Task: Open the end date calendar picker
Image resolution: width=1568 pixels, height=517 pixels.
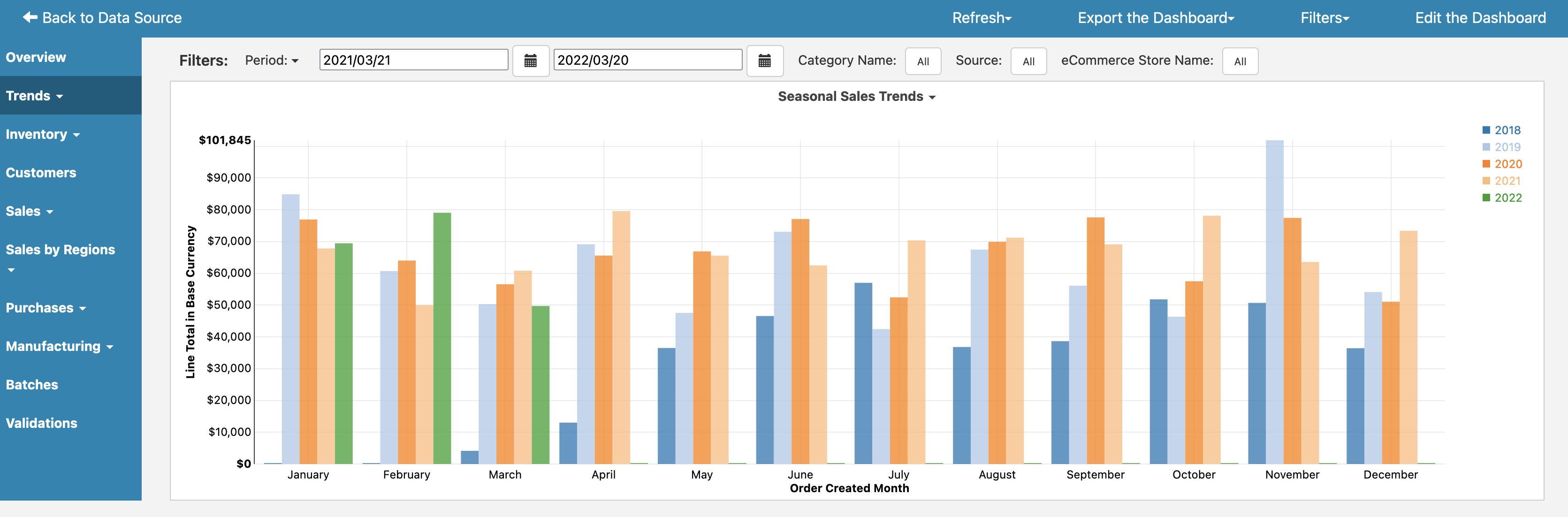Action: click(764, 61)
